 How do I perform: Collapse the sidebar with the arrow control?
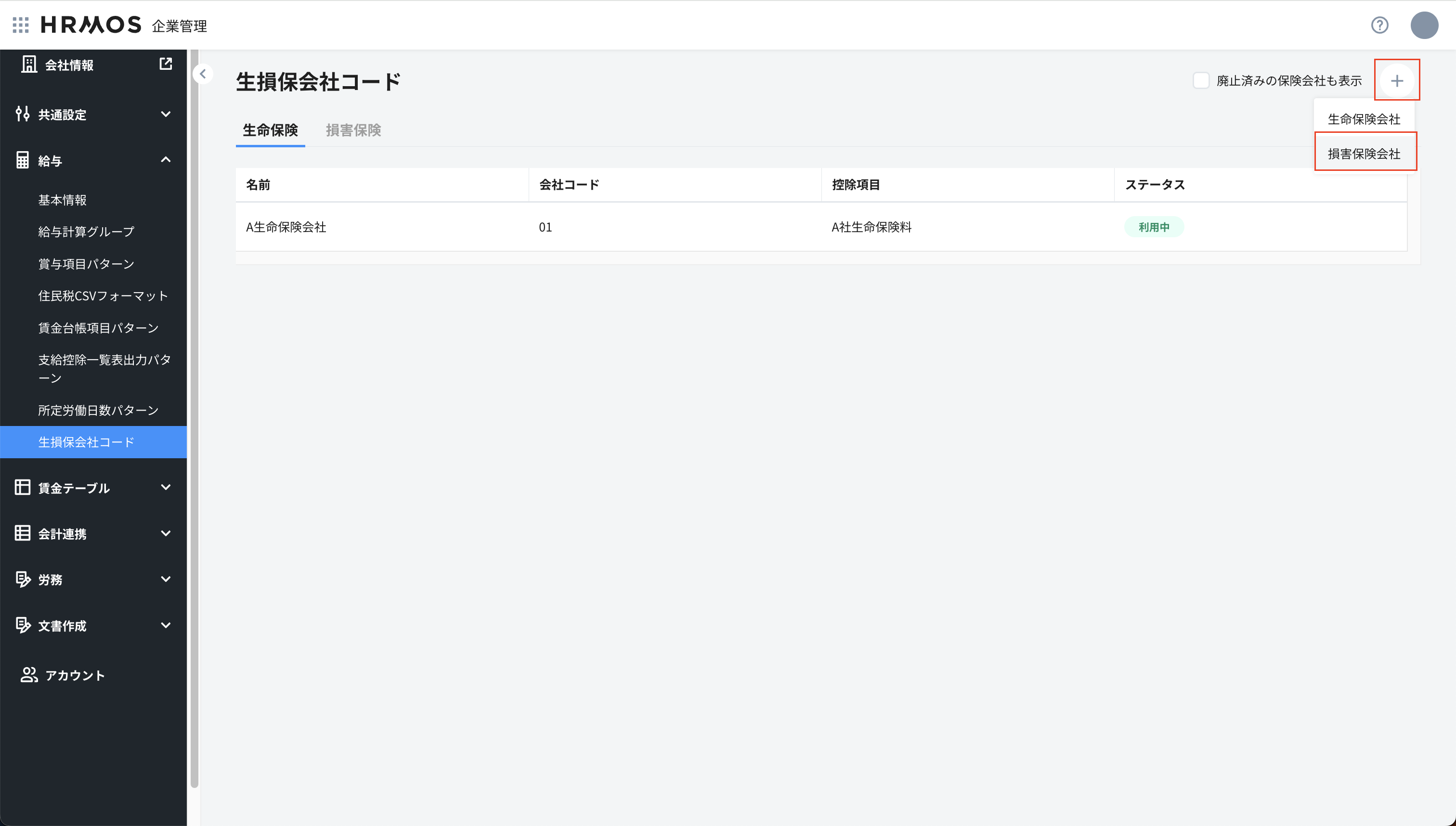203,74
